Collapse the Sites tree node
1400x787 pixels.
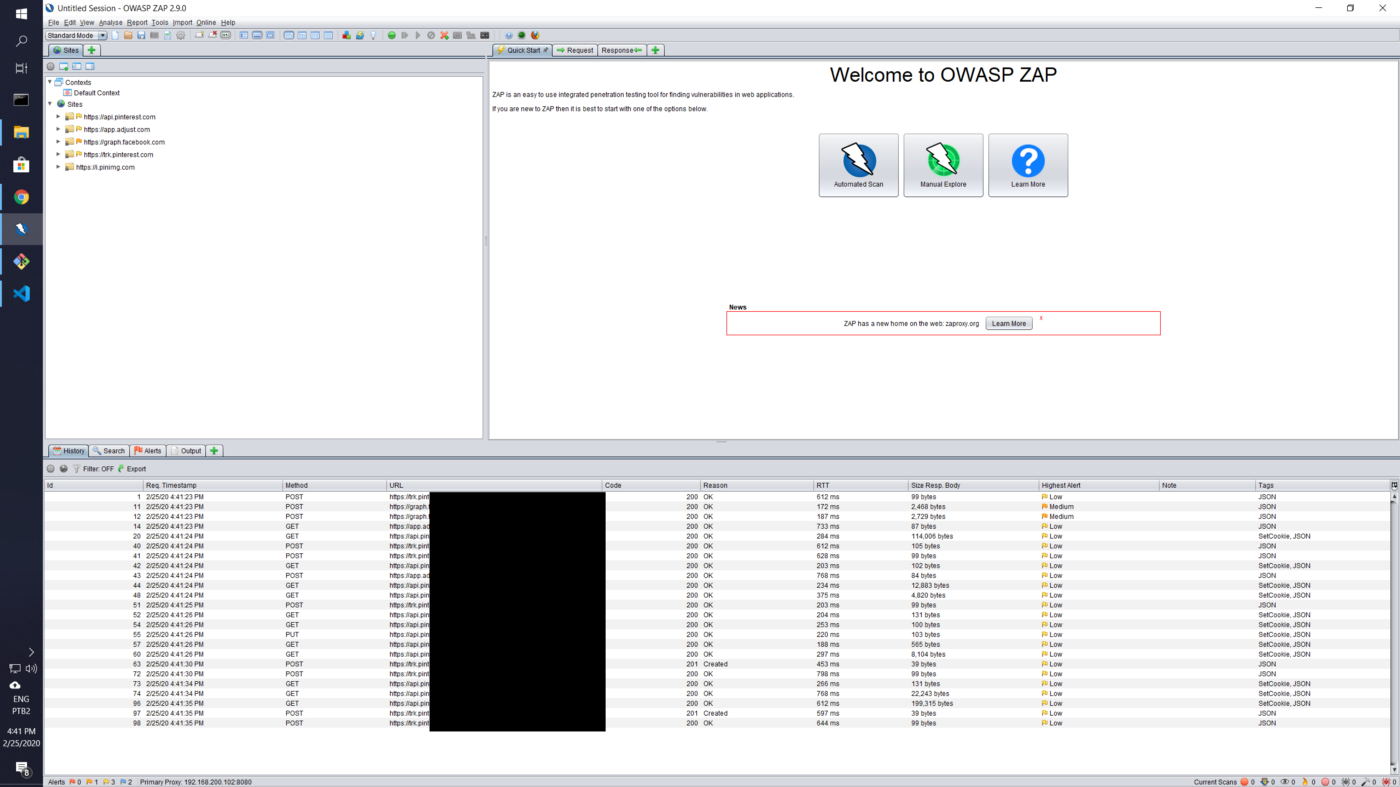pyautogui.click(x=50, y=104)
